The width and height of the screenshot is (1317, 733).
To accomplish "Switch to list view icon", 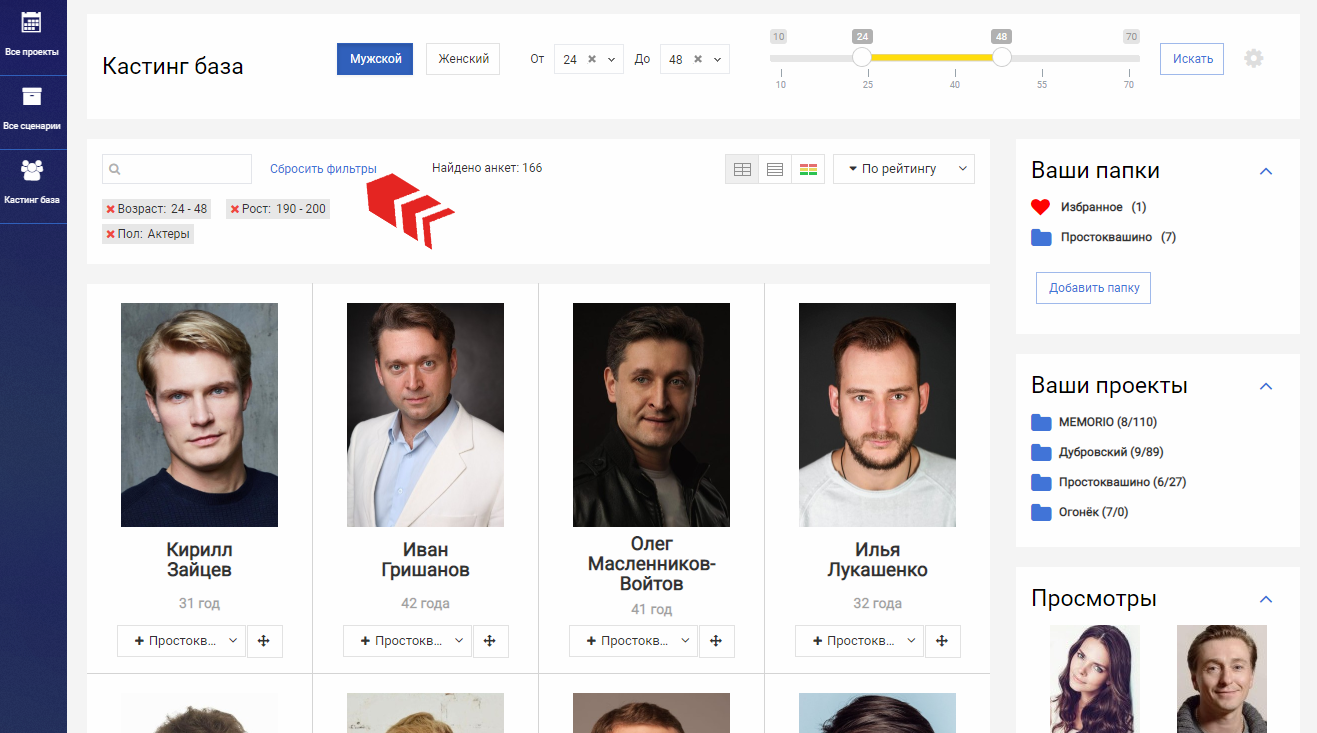I will click(774, 169).
